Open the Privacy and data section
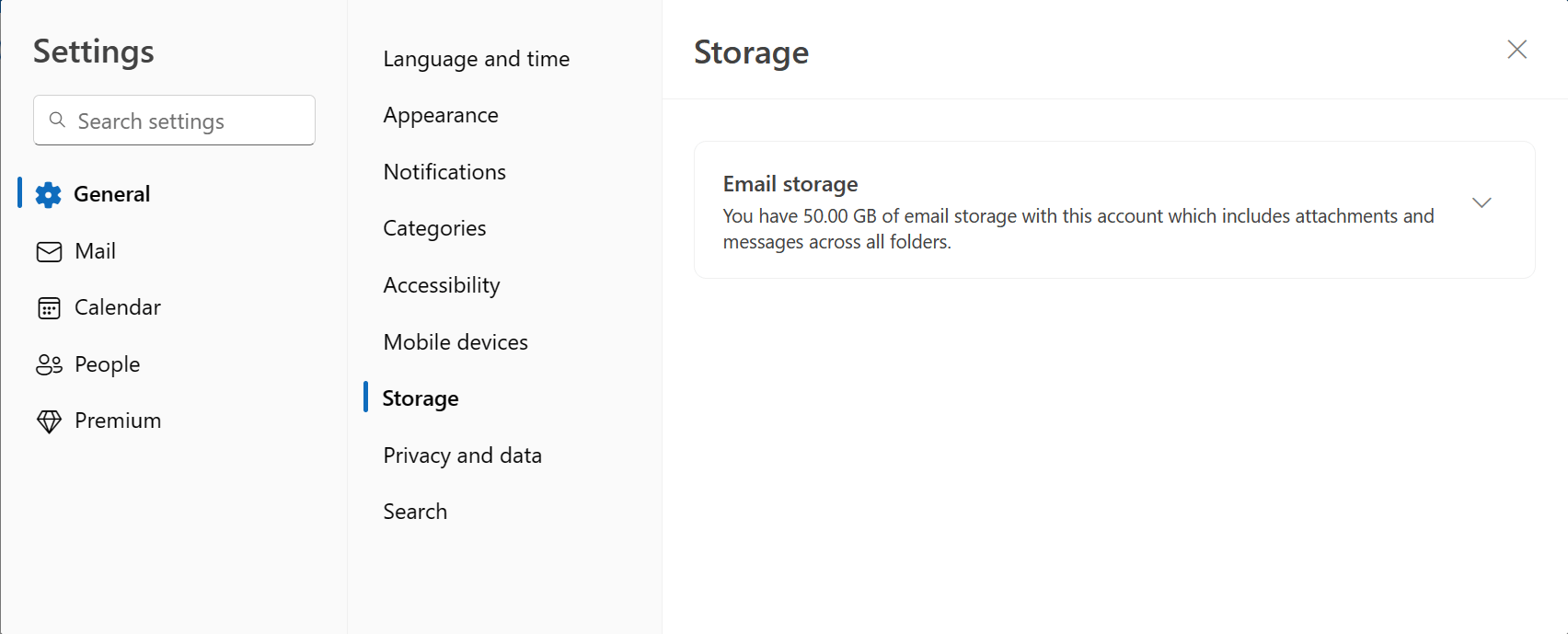Image resolution: width=1568 pixels, height=634 pixels. [462, 455]
